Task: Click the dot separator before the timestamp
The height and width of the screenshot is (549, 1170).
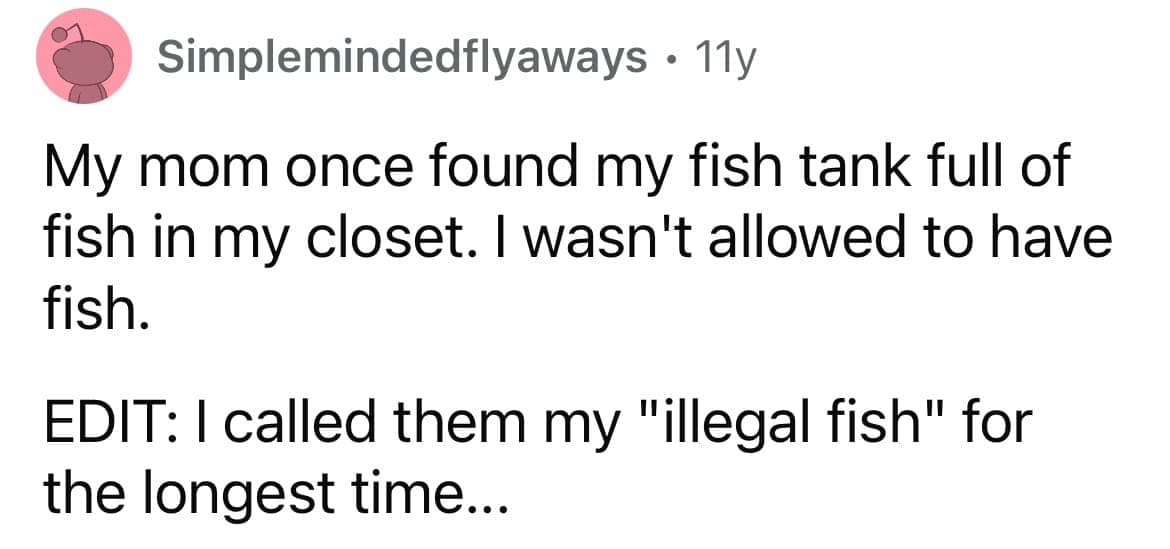Action: coord(672,59)
